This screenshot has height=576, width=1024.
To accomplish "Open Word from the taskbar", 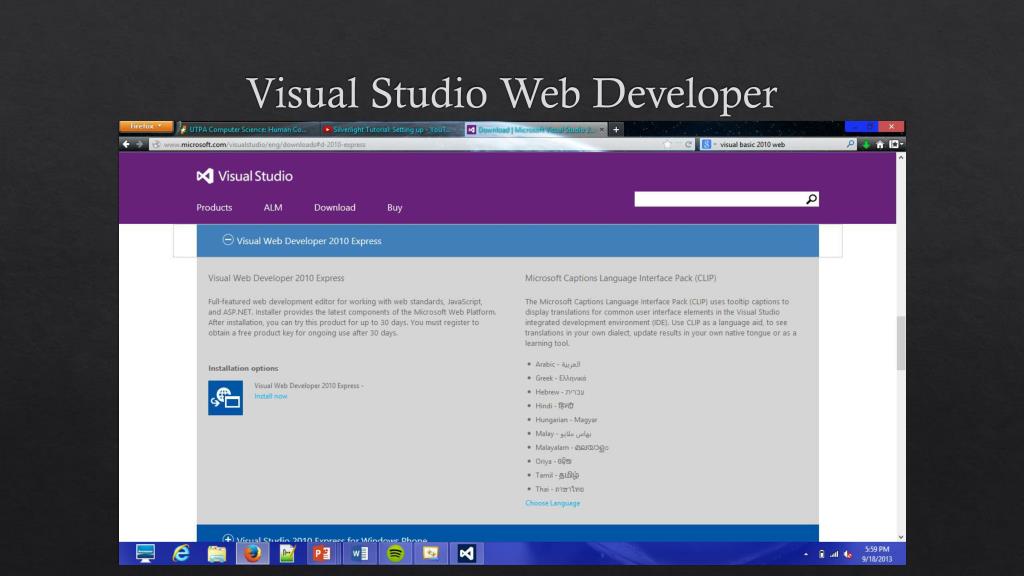I will pyautogui.click(x=359, y=553).
